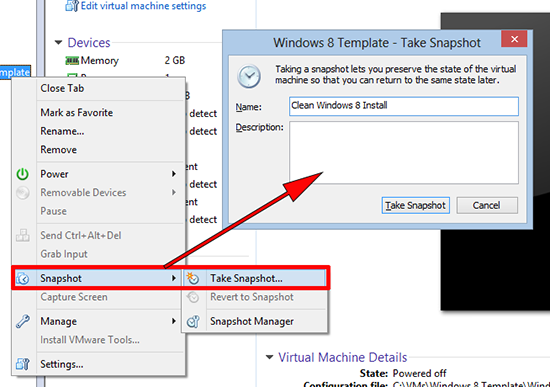Click the green Power icon in context menu

(x=23, y=174)
